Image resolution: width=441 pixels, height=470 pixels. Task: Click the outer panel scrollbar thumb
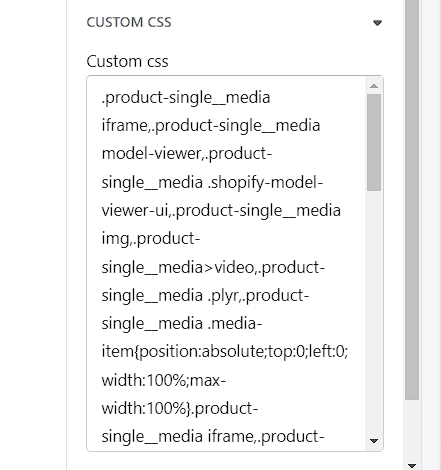point(412,199)
